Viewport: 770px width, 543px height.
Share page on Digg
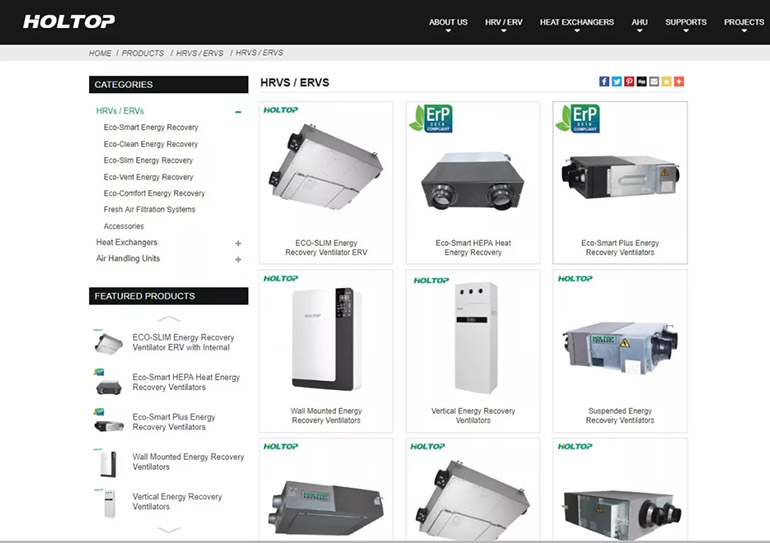point(641,81)
